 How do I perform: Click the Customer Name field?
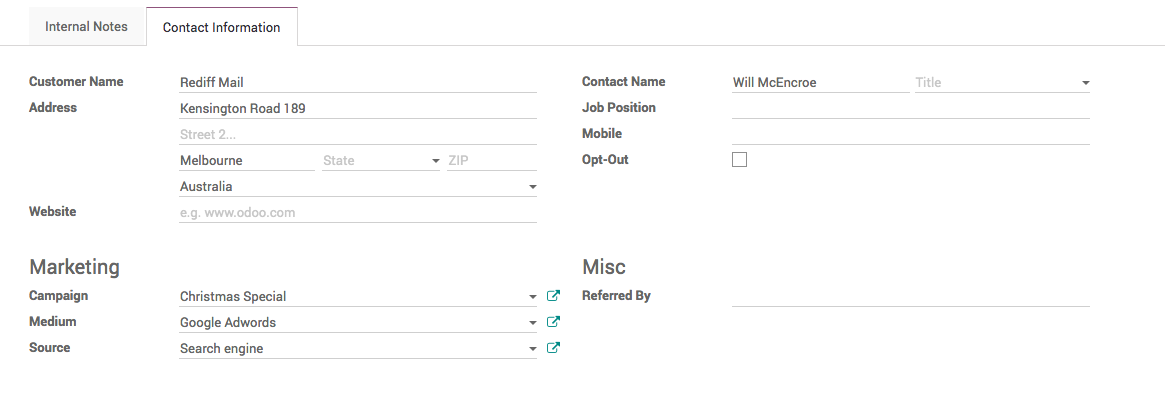[357, 82]
